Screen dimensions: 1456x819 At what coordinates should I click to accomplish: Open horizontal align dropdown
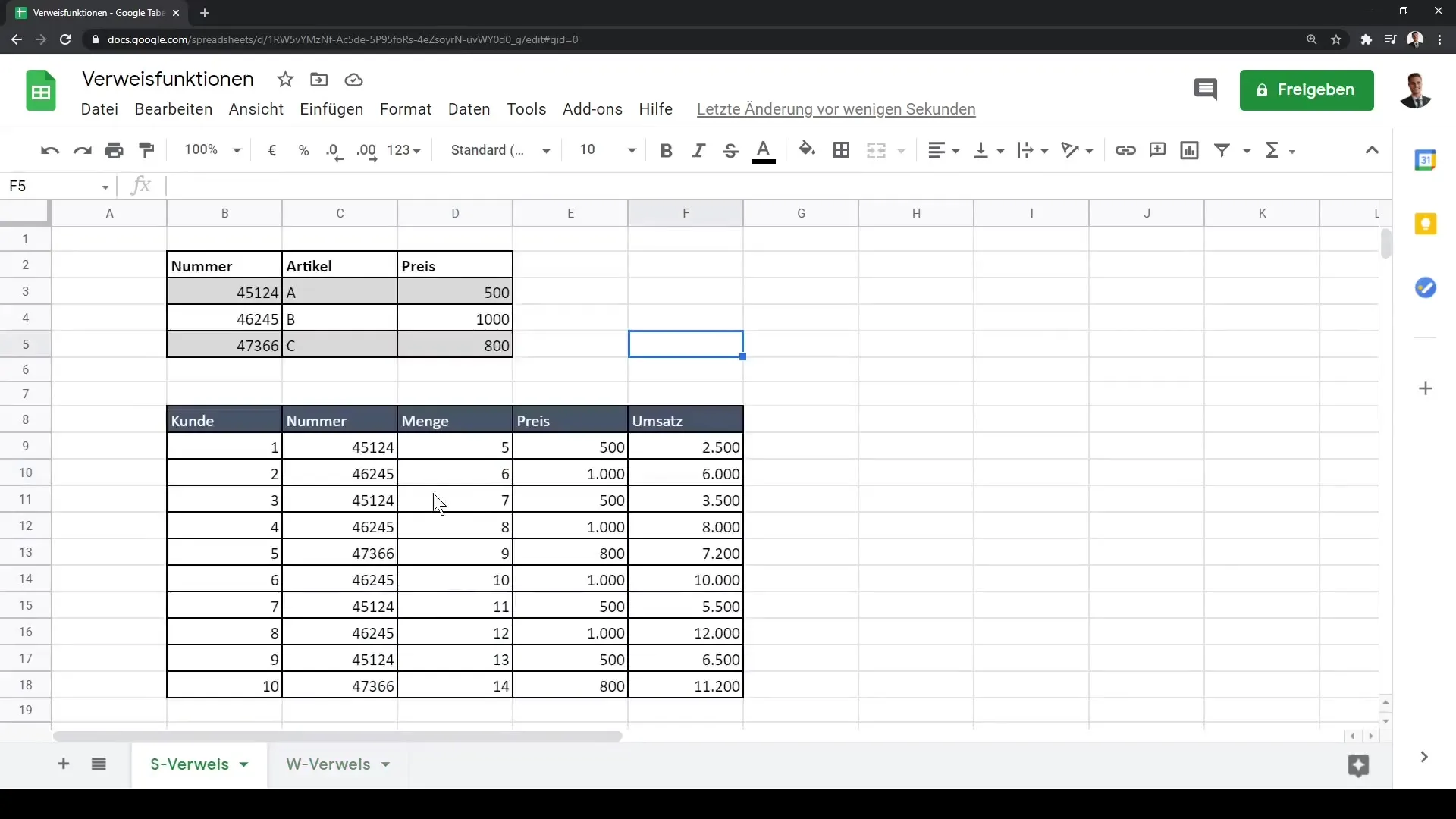[944, 150]
